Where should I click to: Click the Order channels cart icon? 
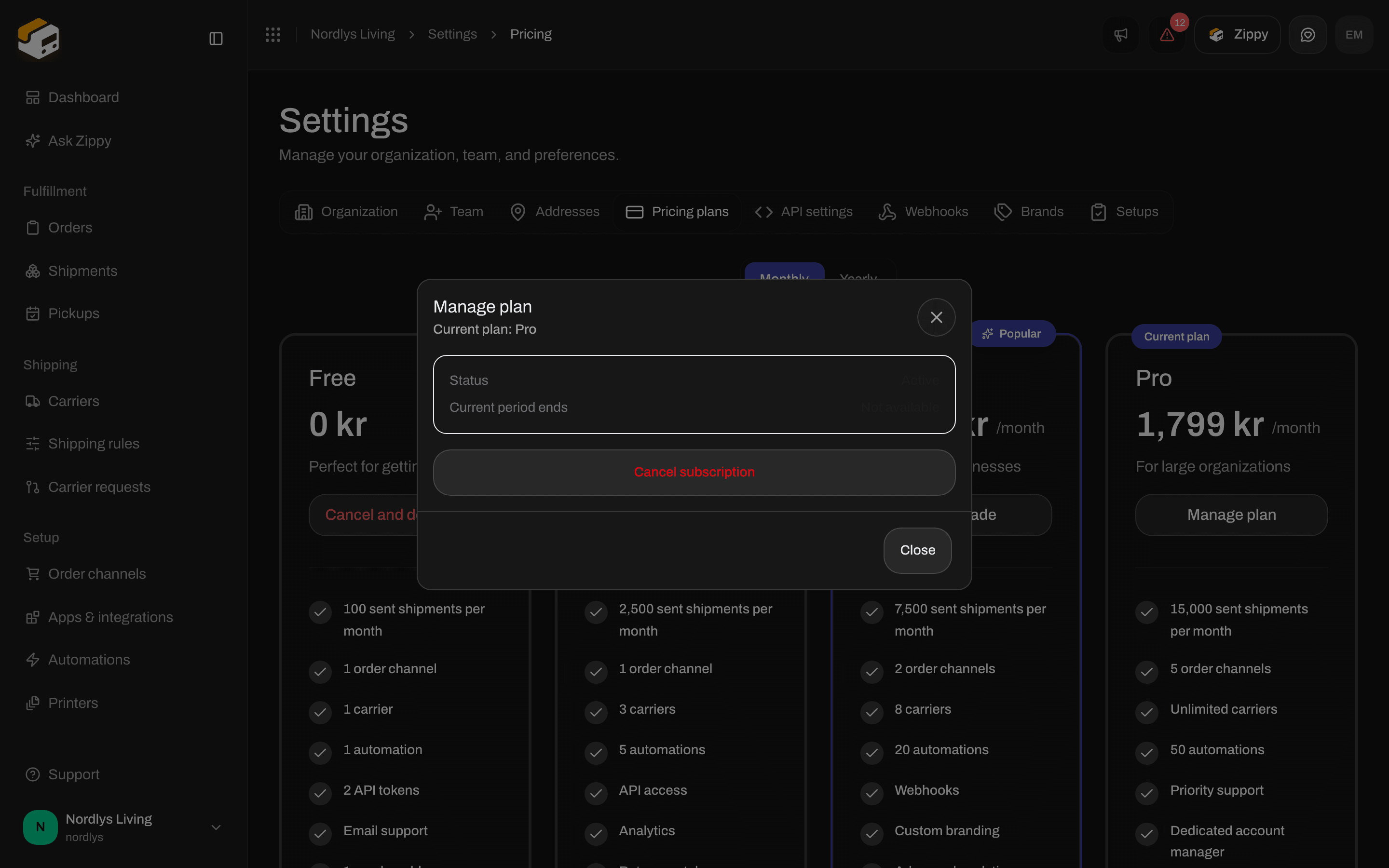[33, 574]
